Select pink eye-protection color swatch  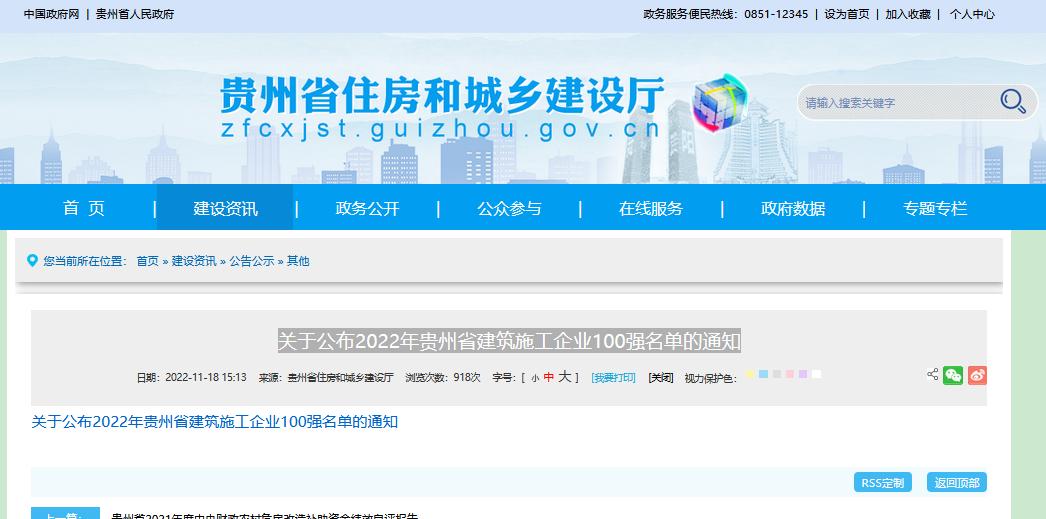(790, 374)
